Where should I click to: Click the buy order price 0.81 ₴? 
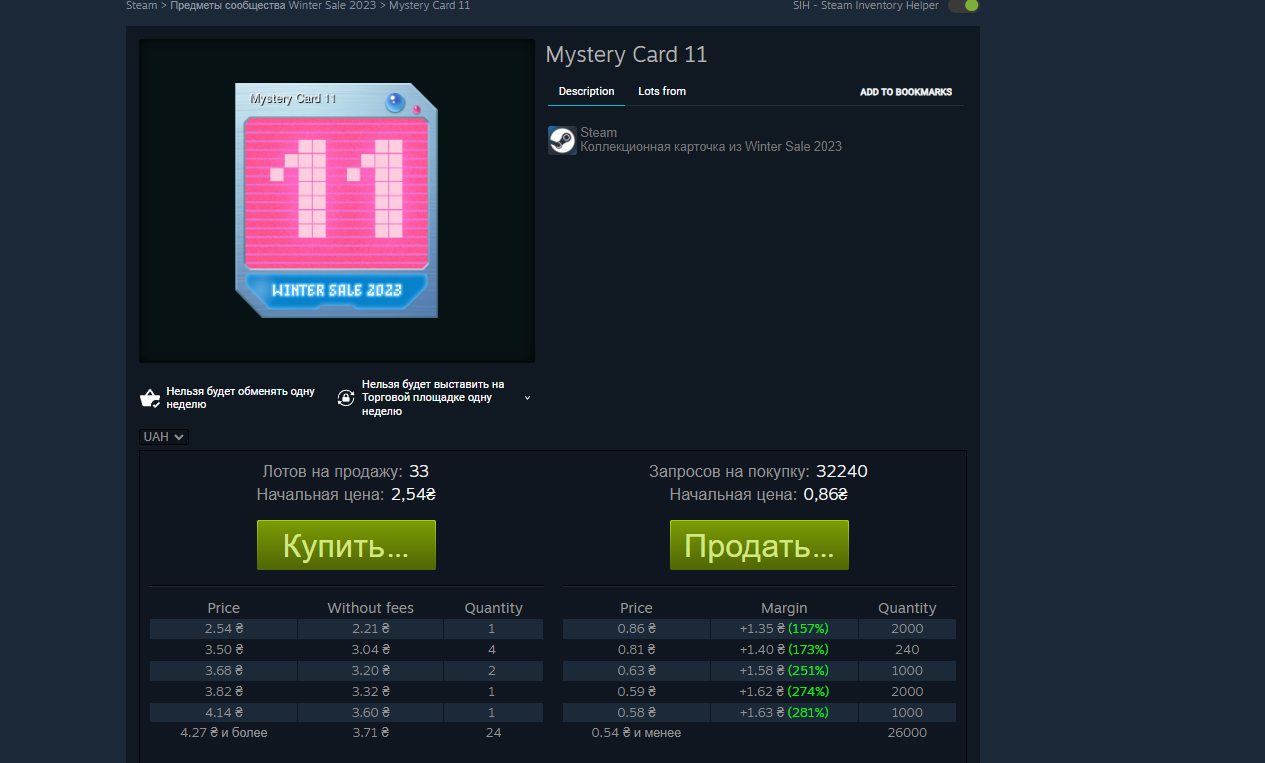(x=637, y=650)
